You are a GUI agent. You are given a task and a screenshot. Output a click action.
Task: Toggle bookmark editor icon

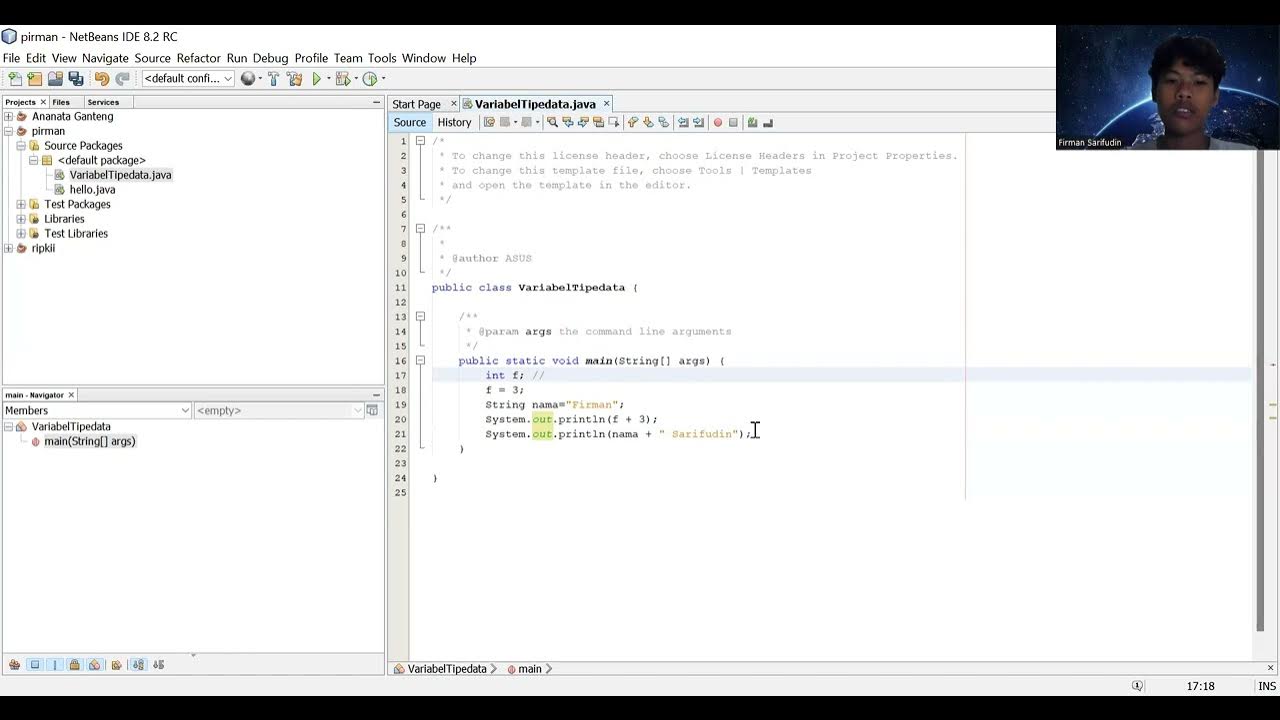click(663, 122)
